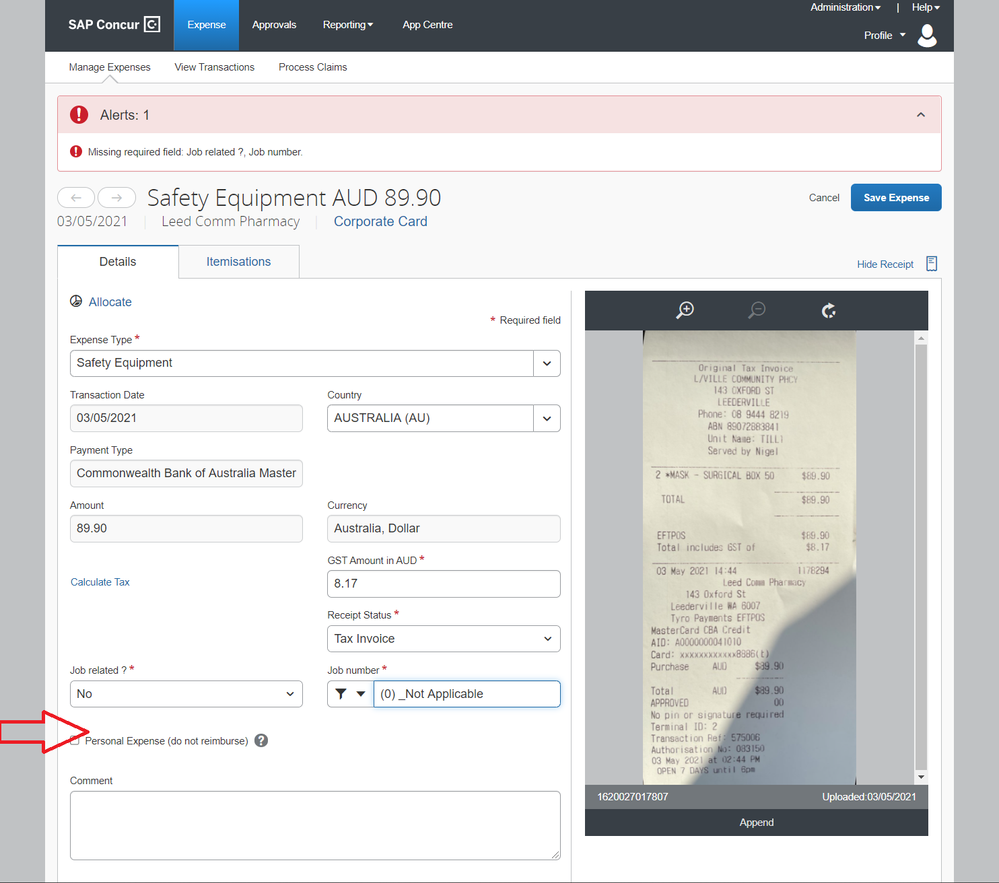Image resolution: width=999 pixels, height=883 pixels.
Task: Open the Reporting menu
Action: [x=347, y=25]
